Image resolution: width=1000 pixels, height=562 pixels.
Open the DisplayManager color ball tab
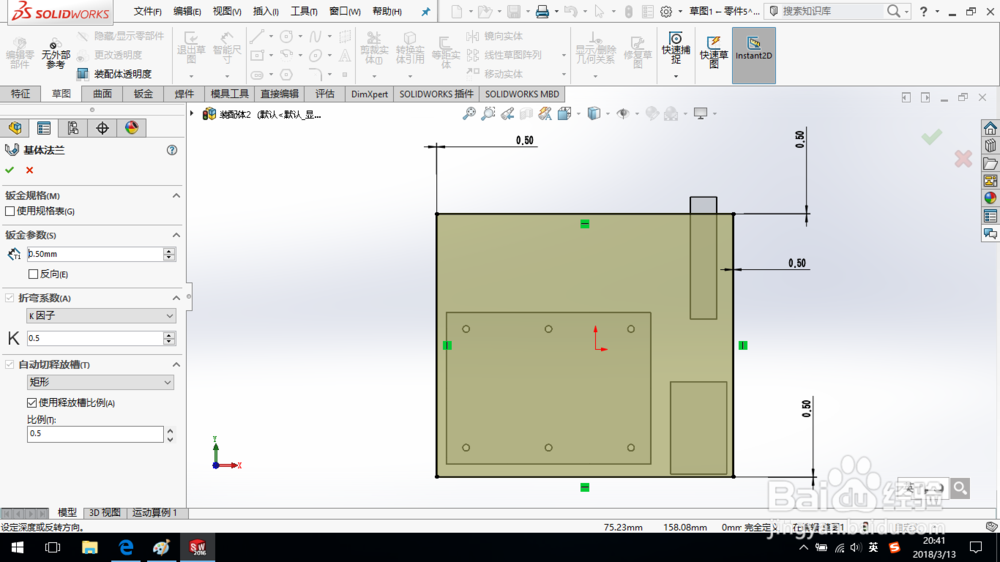(x=131, y=128)
